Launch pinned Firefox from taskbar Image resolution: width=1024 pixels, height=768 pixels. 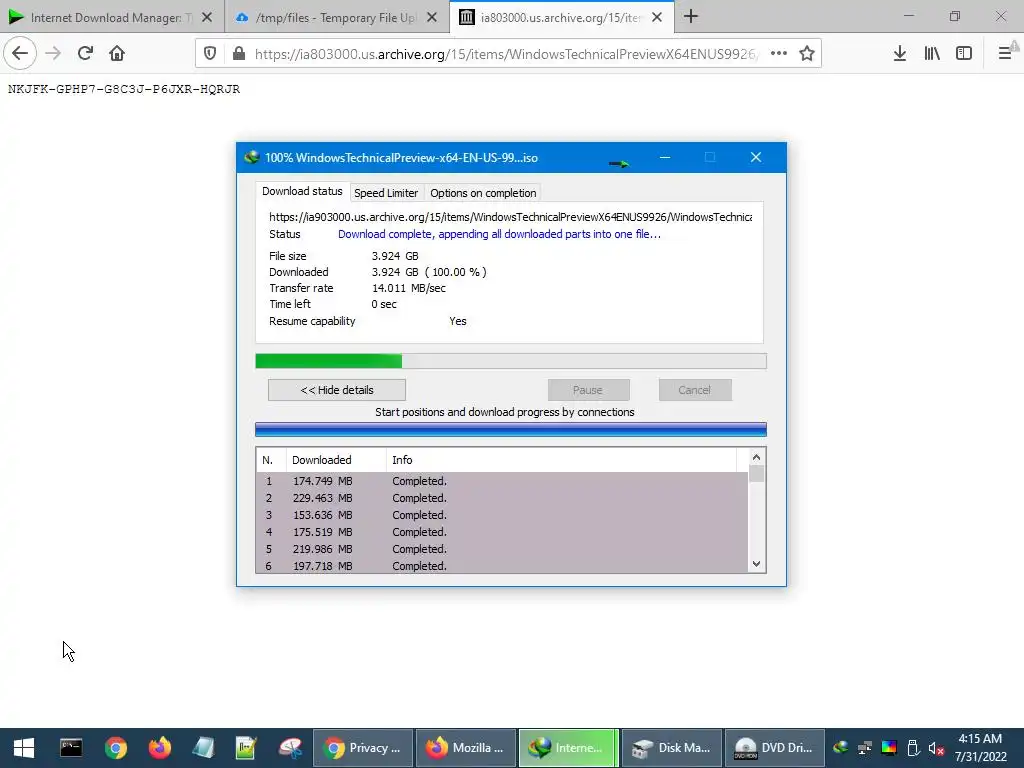(159, 748)
